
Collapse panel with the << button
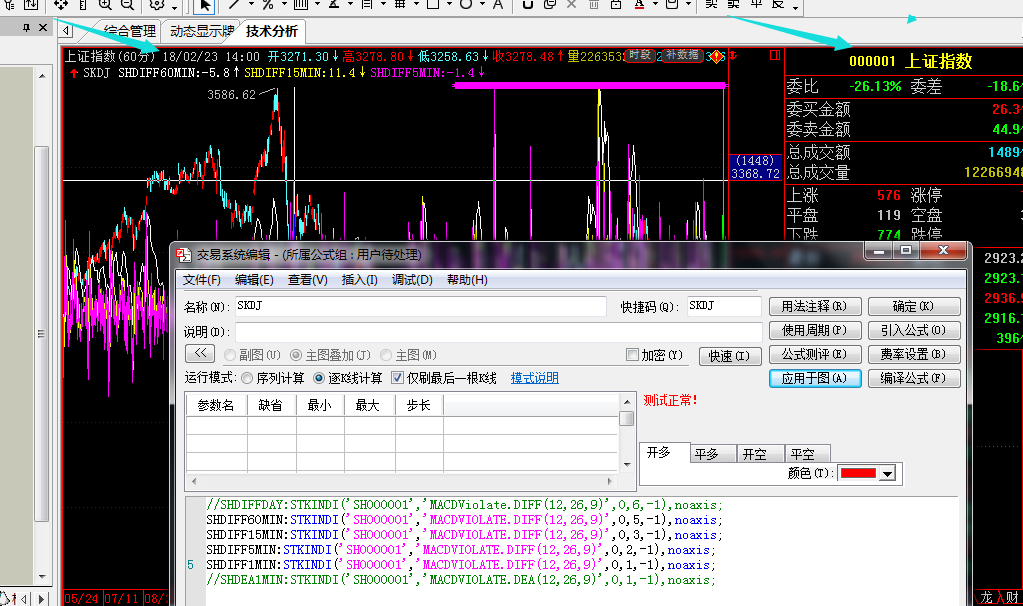200,354
